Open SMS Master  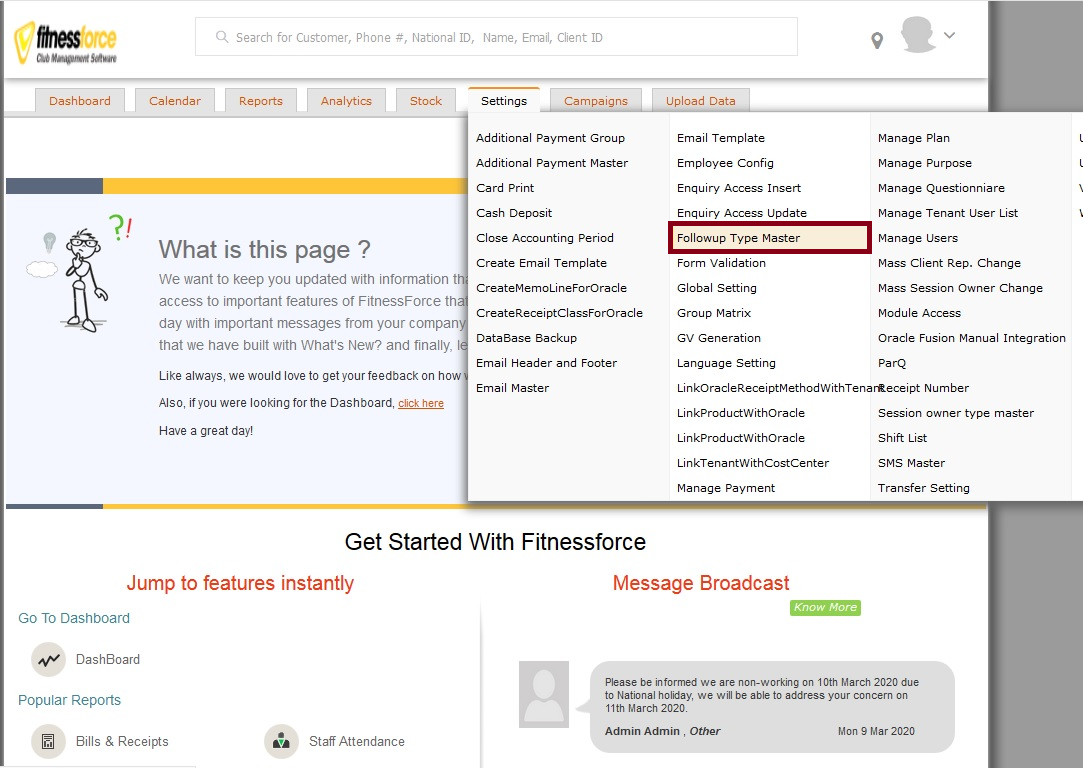911,463
